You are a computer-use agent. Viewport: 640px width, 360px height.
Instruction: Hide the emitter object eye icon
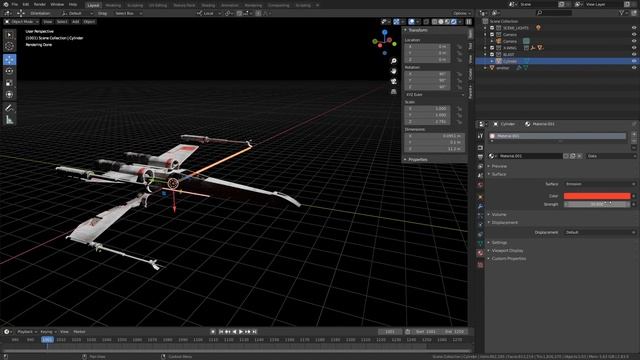tap(634, 68)
